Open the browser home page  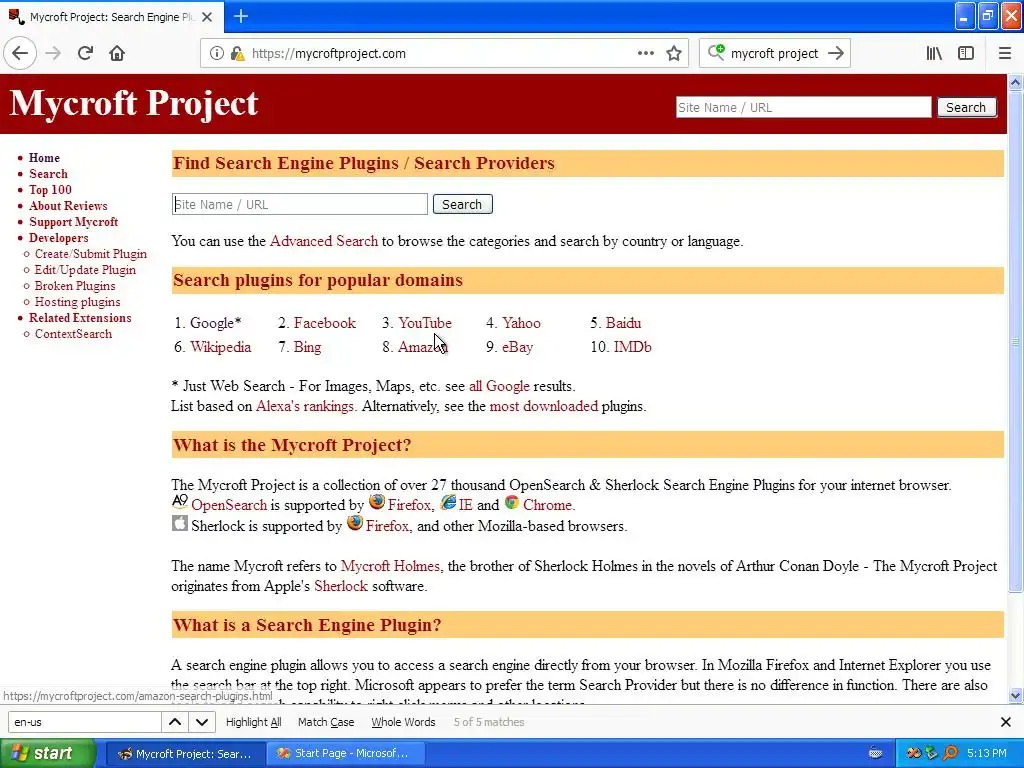[x=117, y=54]
